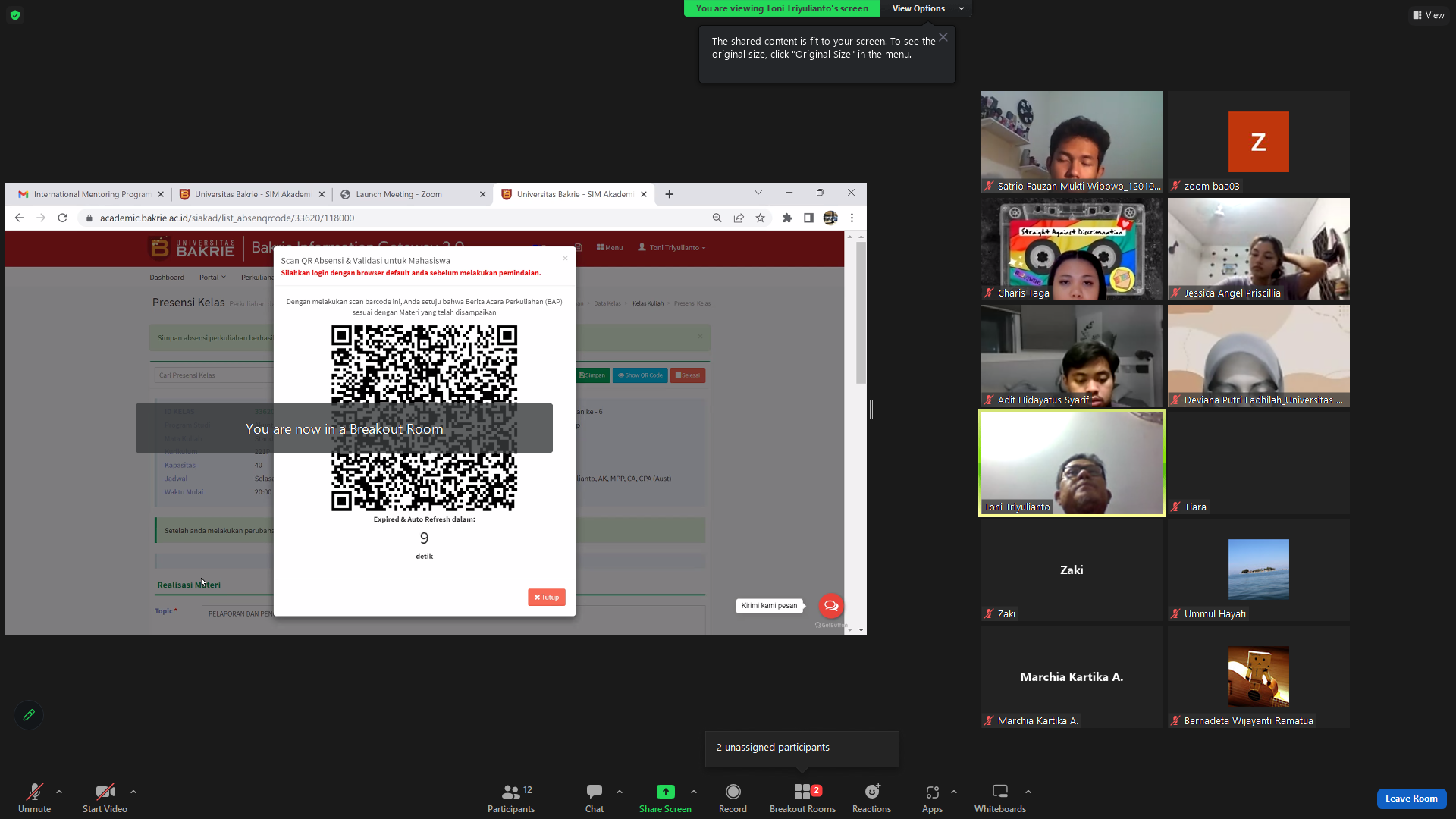Select Satrio Fauzan's video thumbnail
Viewport: 1456px width, 819px height.
click(1072, 143)
